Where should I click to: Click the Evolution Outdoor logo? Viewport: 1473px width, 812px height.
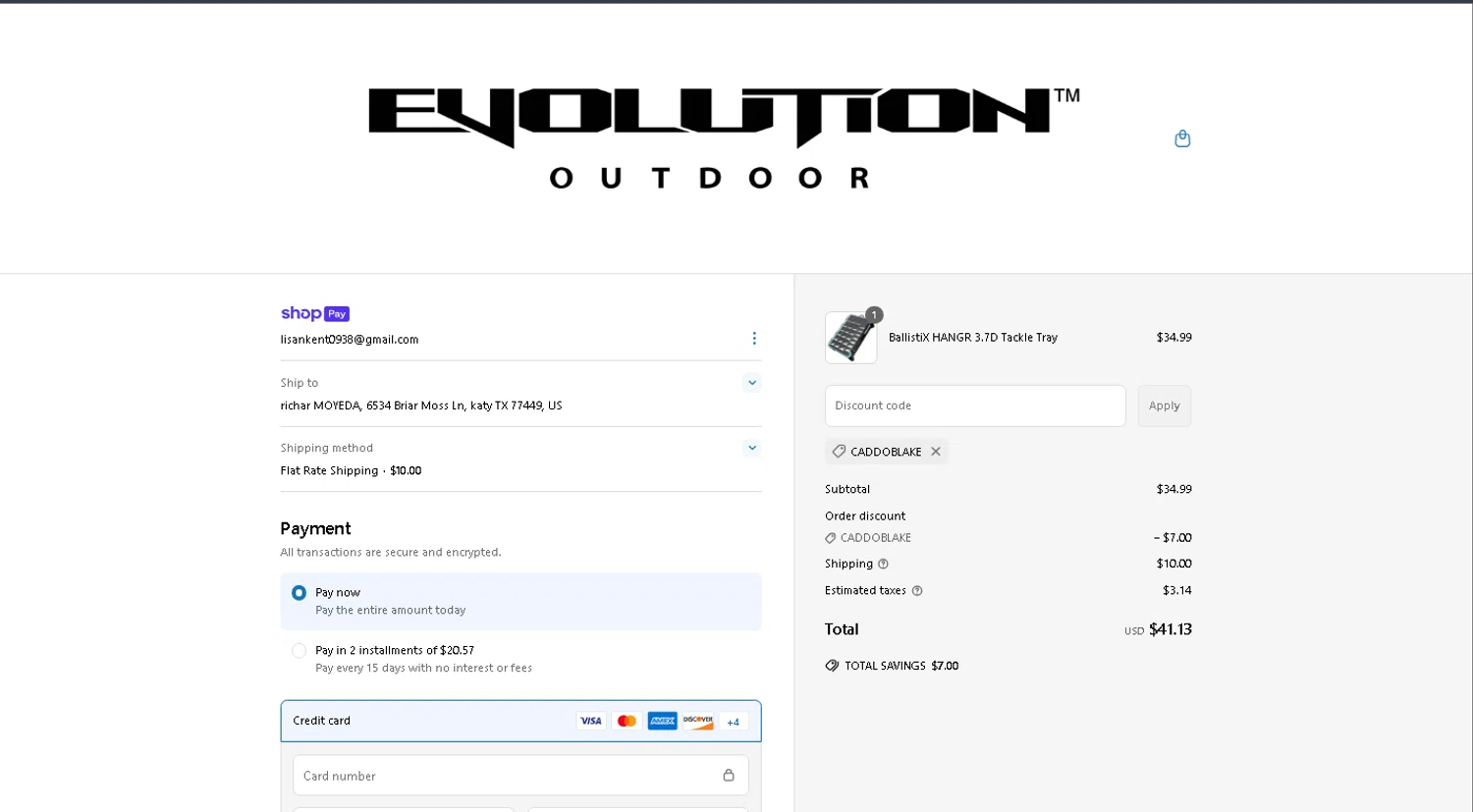pyautogui.click(x=724, y=137)
